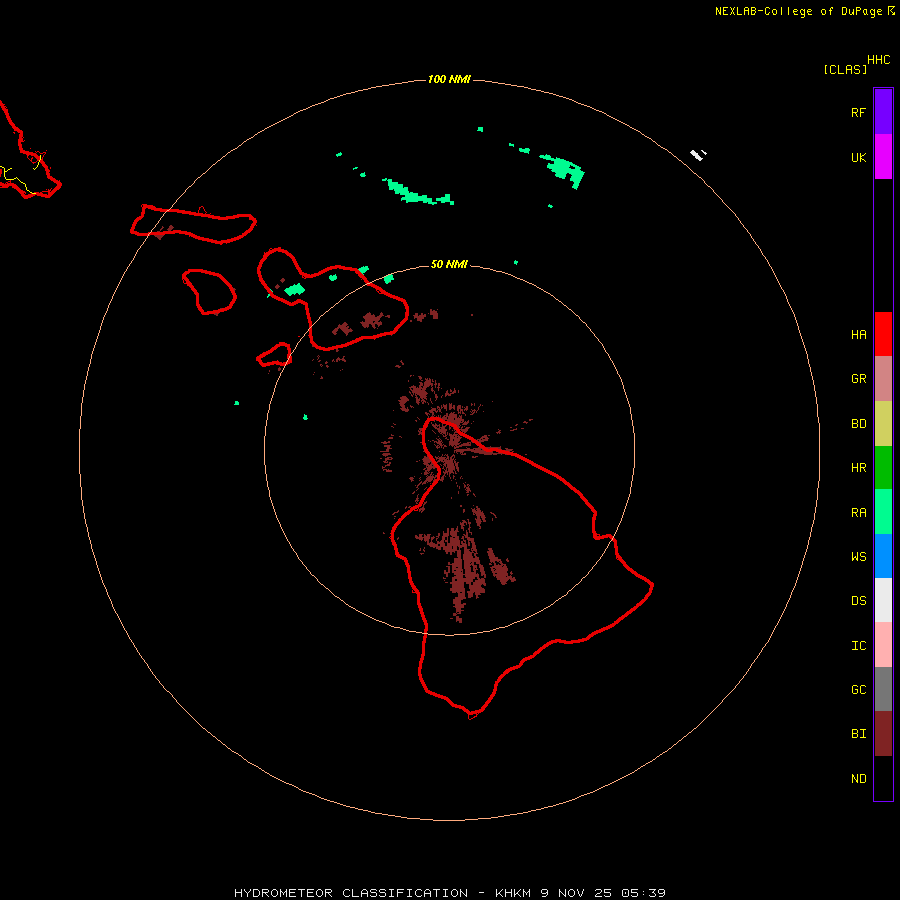Click the 50 NMI range ring label
This screenshot has width=900, height=900.
(449, 264)
